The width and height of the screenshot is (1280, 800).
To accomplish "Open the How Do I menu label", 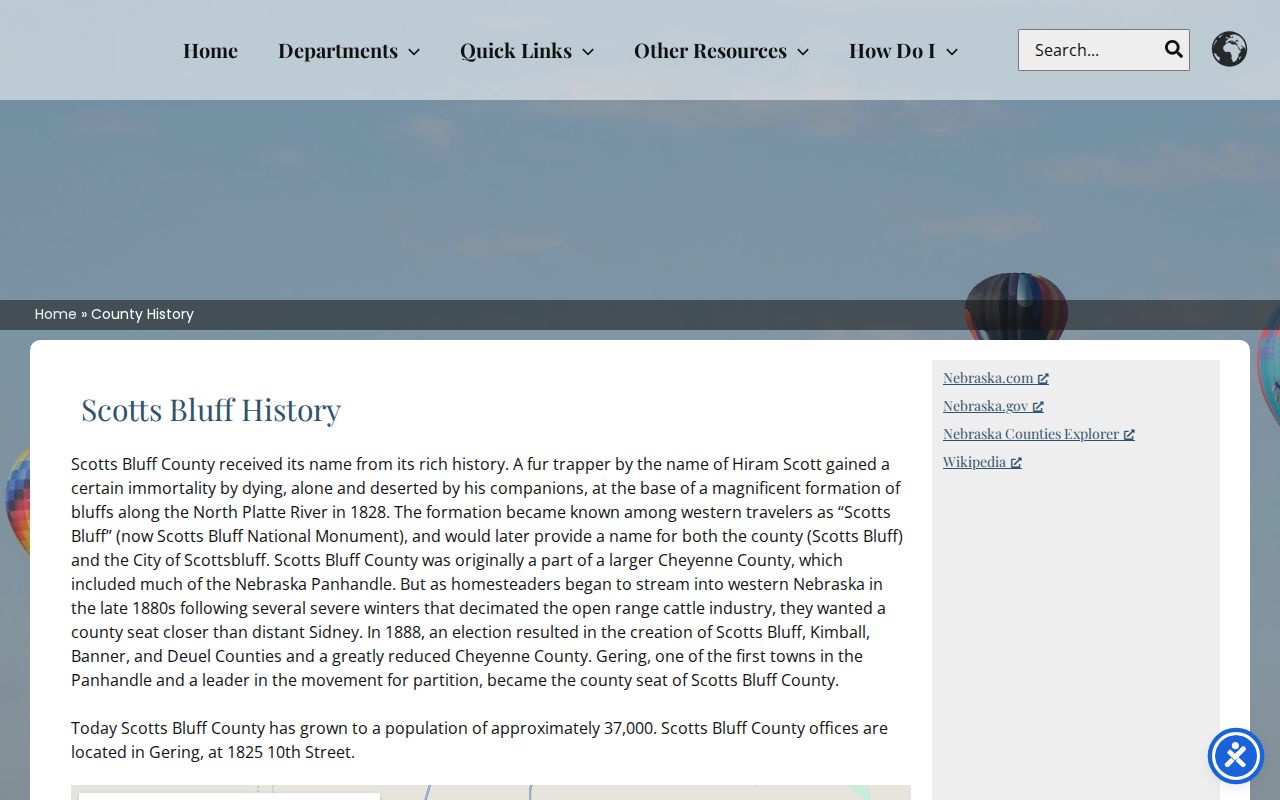I will tap(892, 50).
